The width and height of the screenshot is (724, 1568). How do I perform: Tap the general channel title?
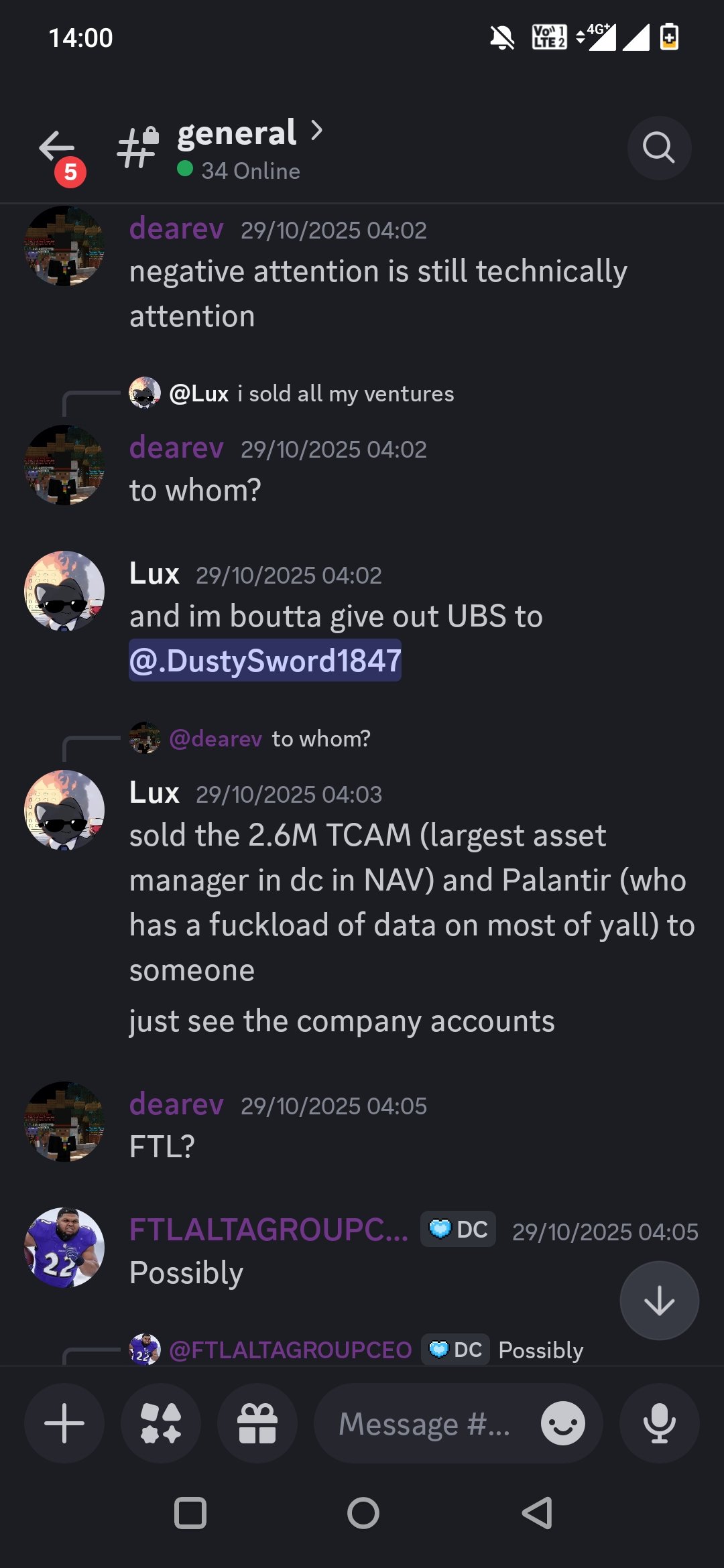(237, 133)
